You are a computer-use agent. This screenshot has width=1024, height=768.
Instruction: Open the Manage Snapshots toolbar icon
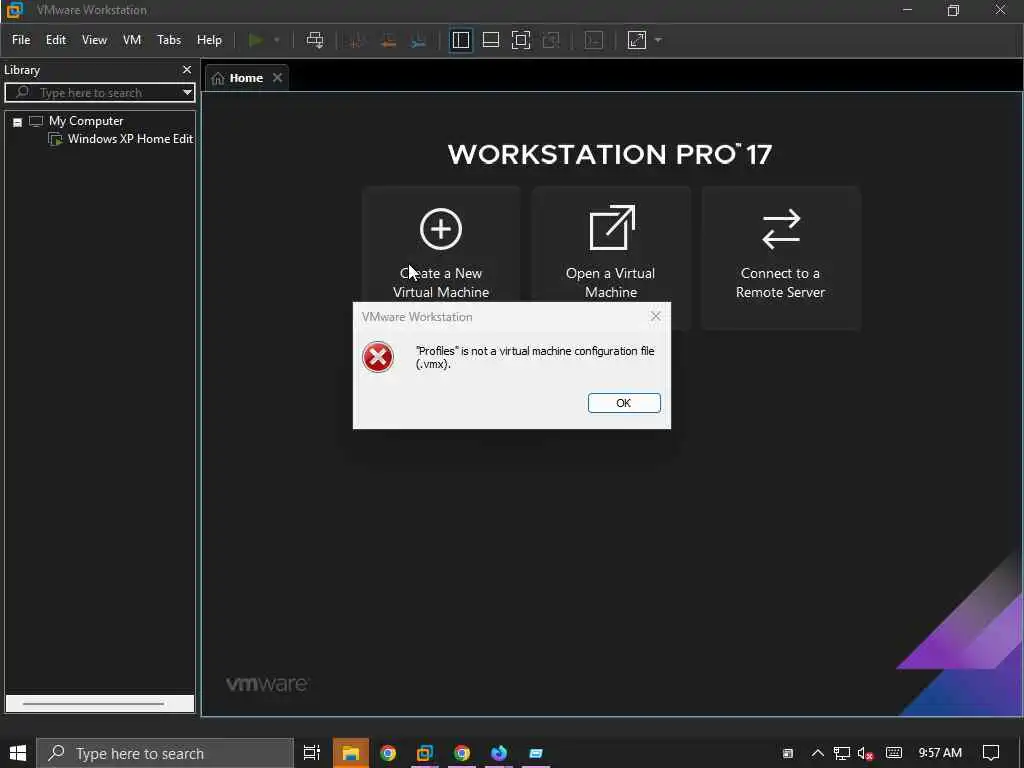[419, 40]
